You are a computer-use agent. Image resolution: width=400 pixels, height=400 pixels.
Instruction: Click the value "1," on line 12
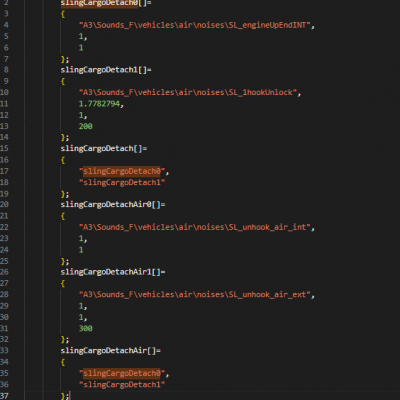[x=83, y=115]
